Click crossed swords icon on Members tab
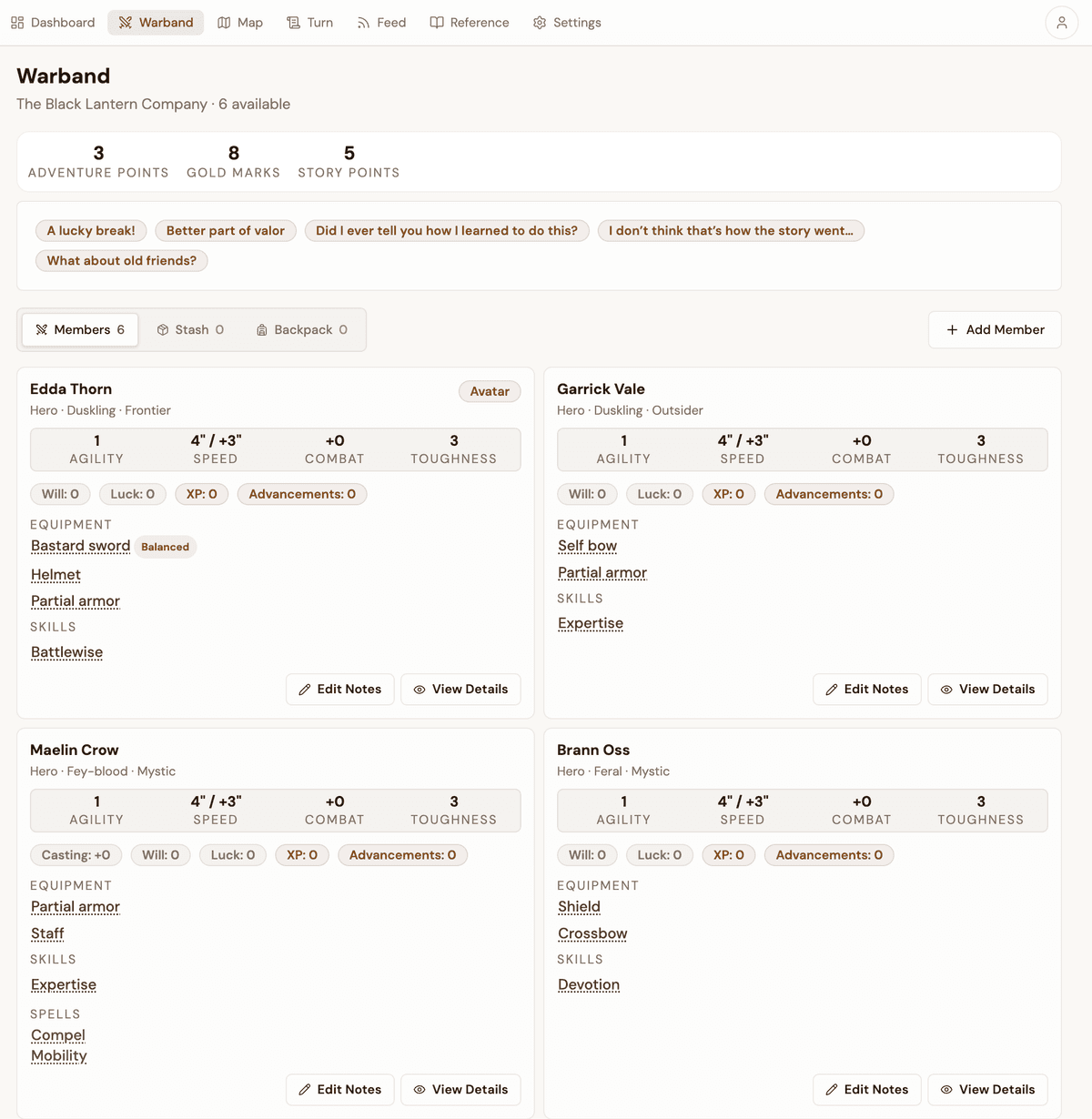Screen dimensions: 1092x1119 point(42,330)
